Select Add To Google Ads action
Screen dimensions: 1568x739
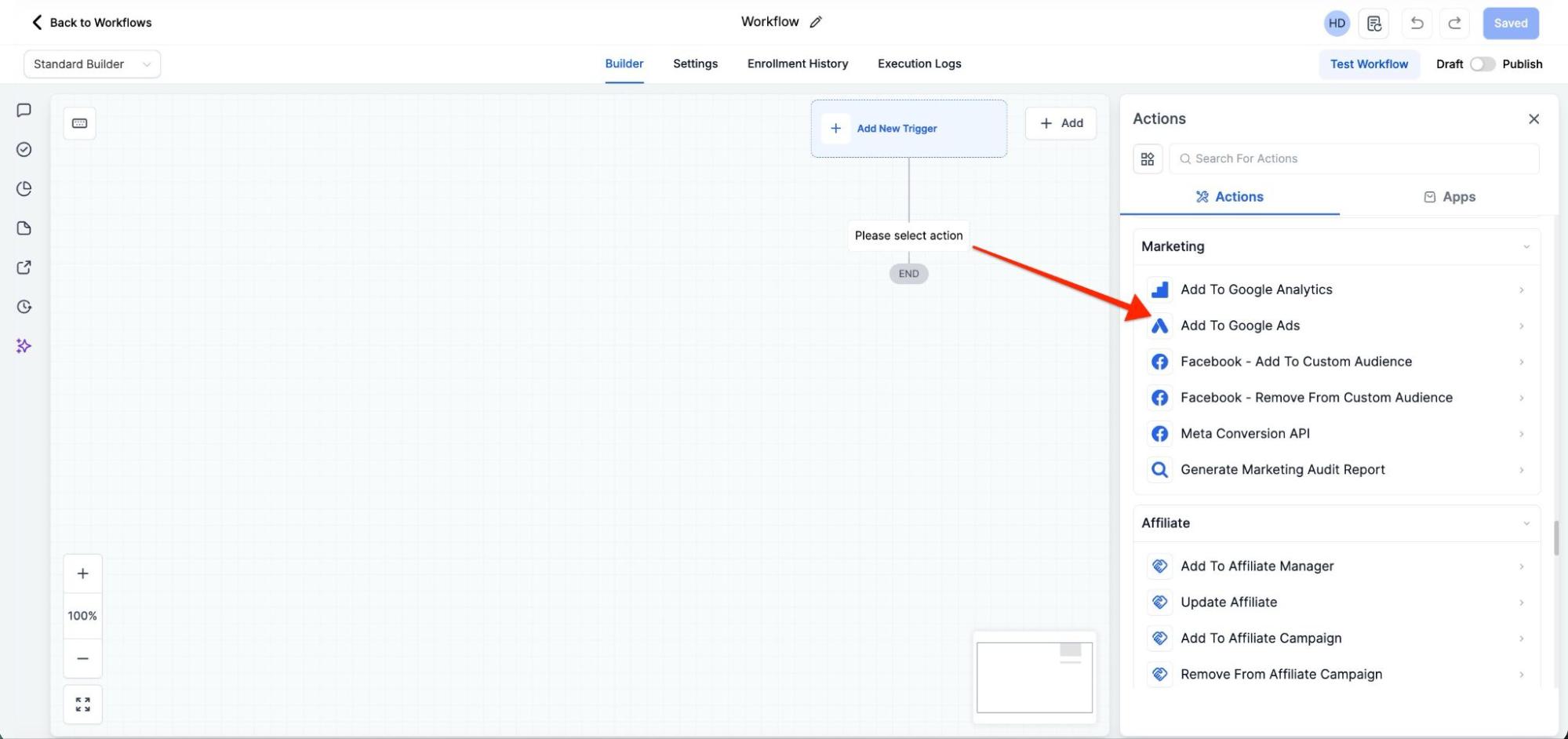click(1239, 326)
